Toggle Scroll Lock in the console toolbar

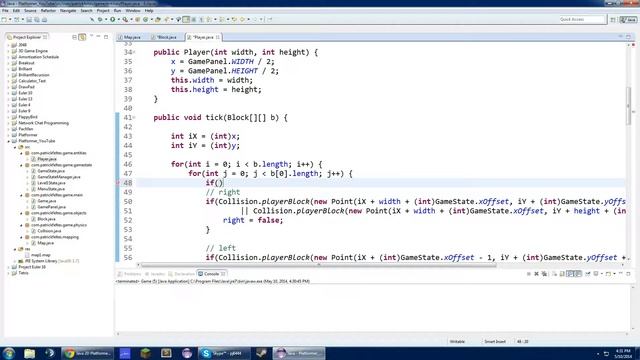point(562,274)
